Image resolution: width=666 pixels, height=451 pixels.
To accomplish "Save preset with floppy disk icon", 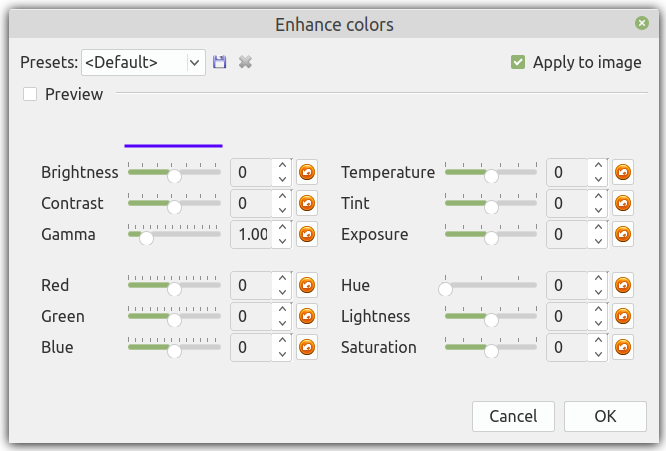I will pyautogui.click(x=220, y=62).
